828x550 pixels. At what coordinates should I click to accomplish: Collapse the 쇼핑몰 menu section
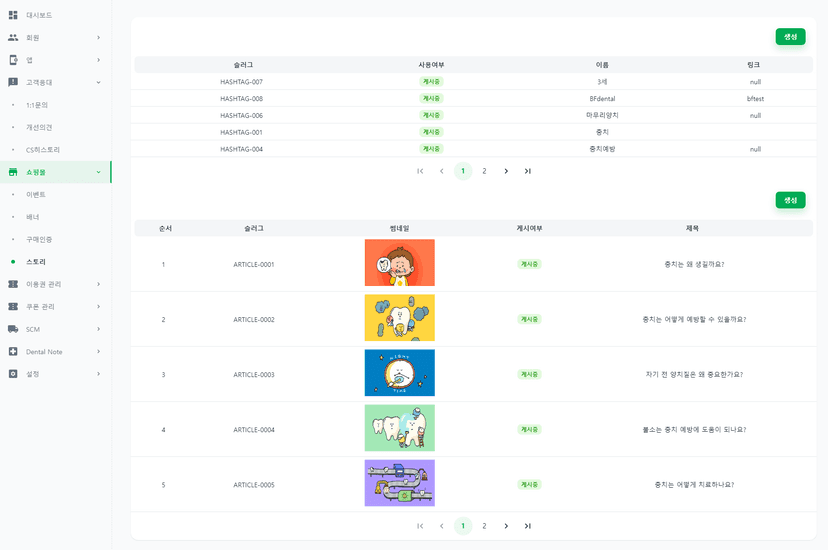(x=98, y=172)
